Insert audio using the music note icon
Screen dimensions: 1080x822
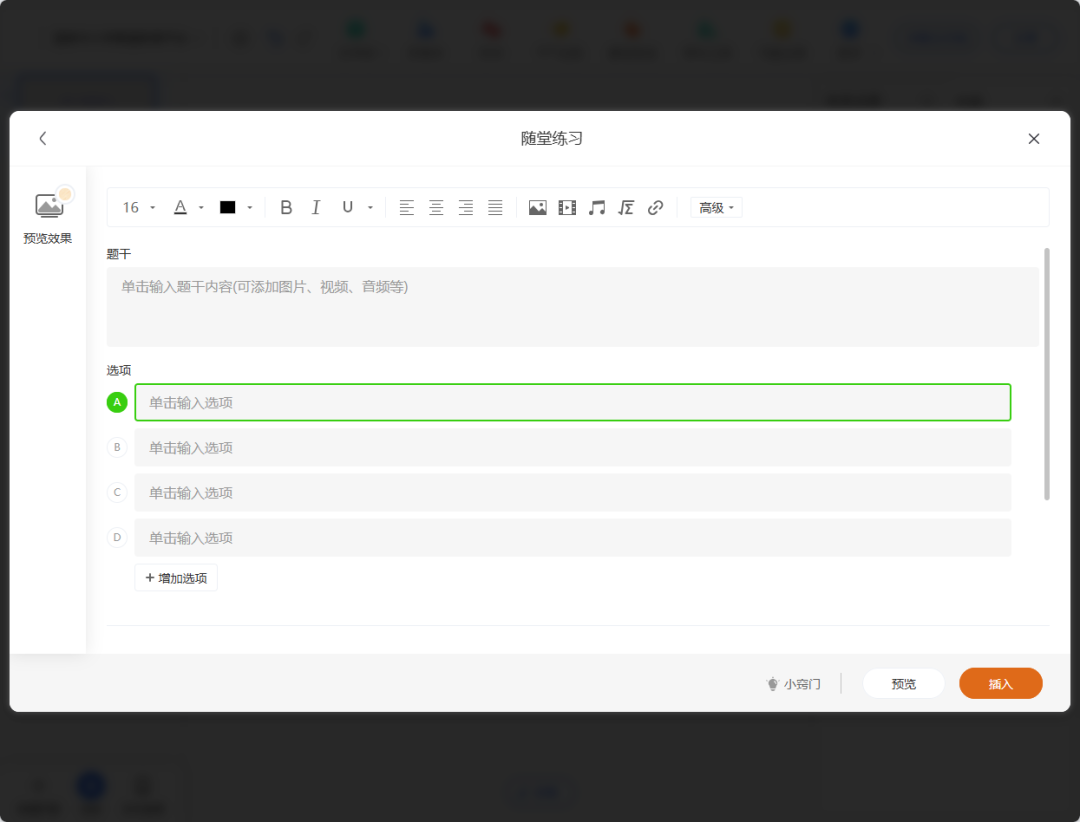[597, 208]
